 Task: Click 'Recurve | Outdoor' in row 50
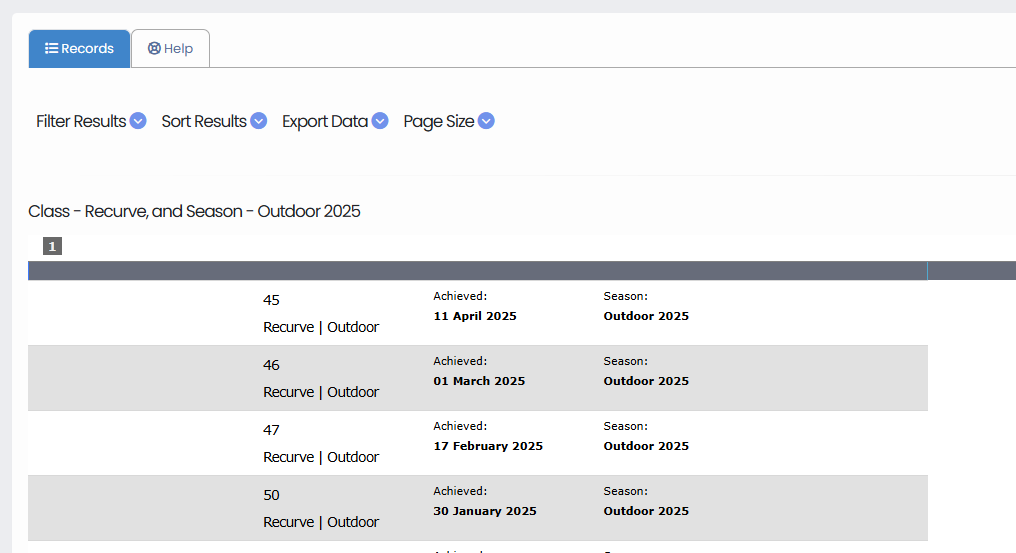321,522
